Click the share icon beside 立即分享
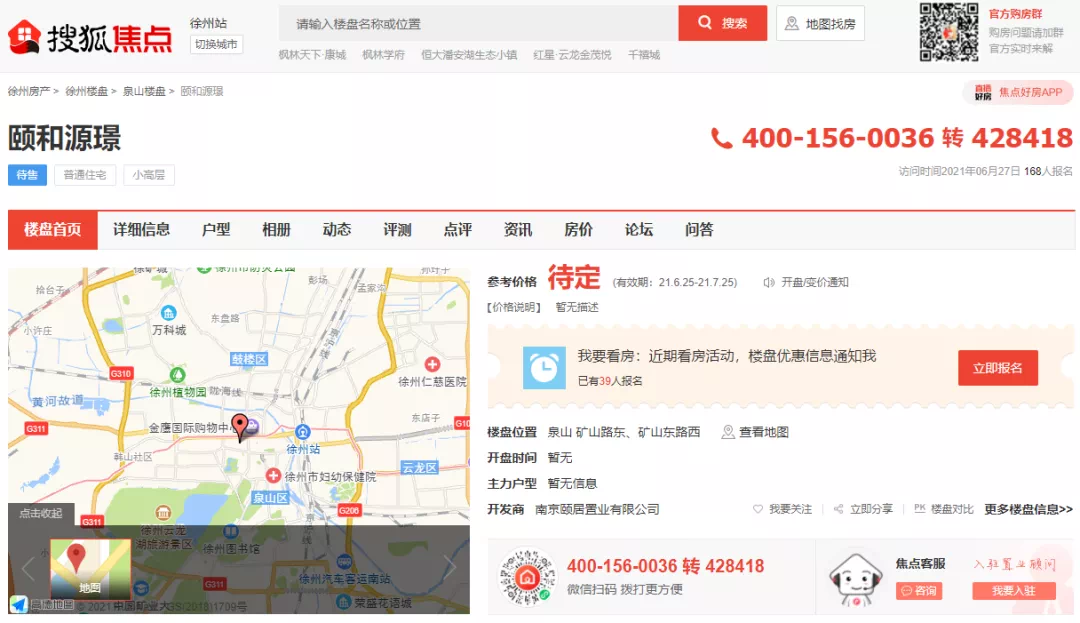The width and height of the screenshot is (1080, 623). pos(838,509)
